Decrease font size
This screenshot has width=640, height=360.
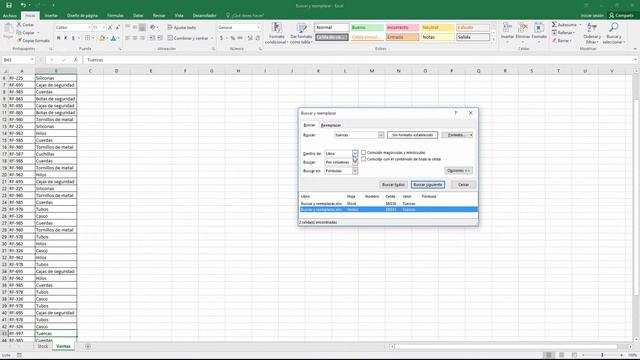point(118,27)
